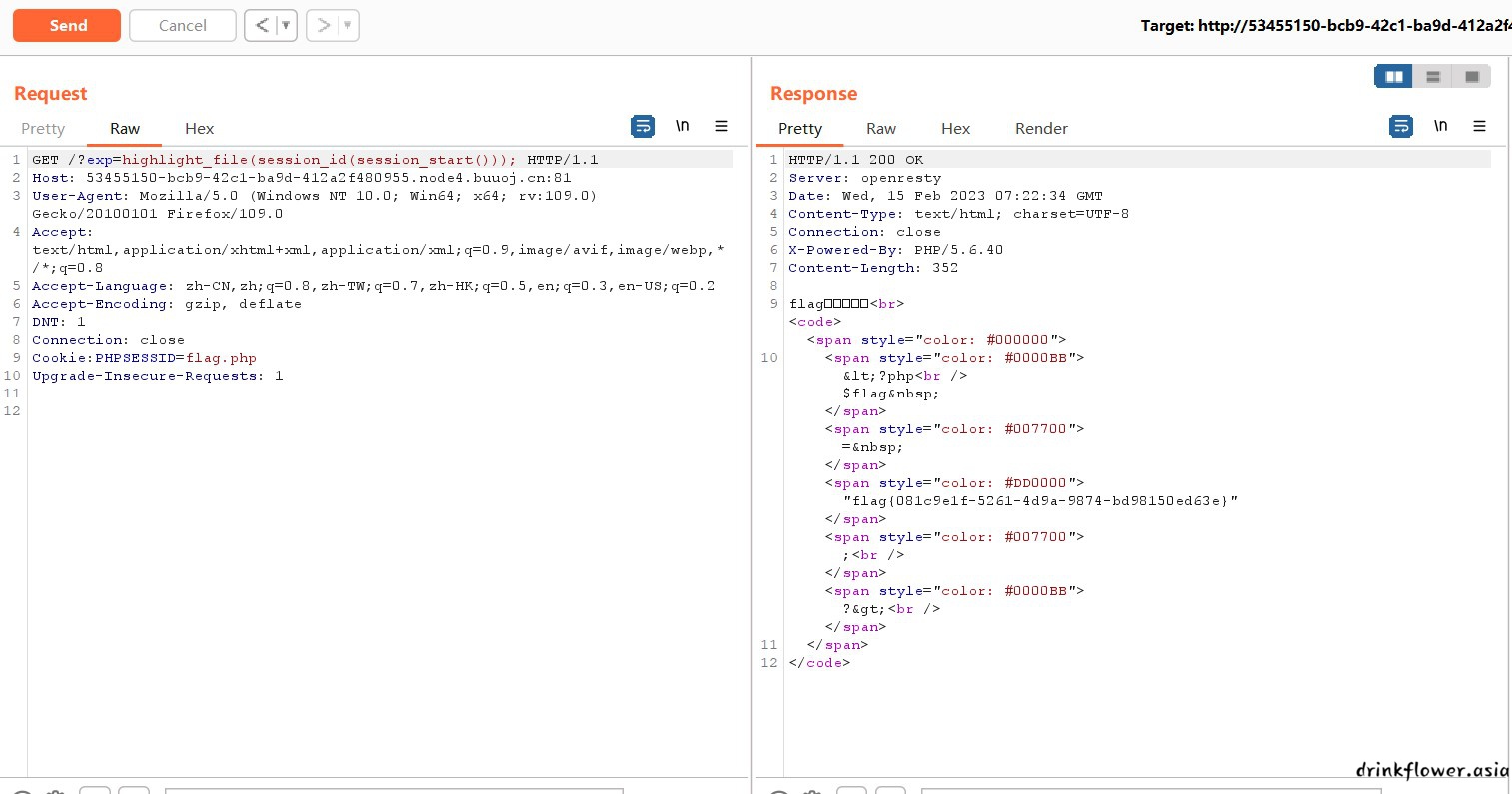This screenshot has height=794, width=1512.
Task: Toggle word wrap icon in Response pane
Action: coord(1401,126)
